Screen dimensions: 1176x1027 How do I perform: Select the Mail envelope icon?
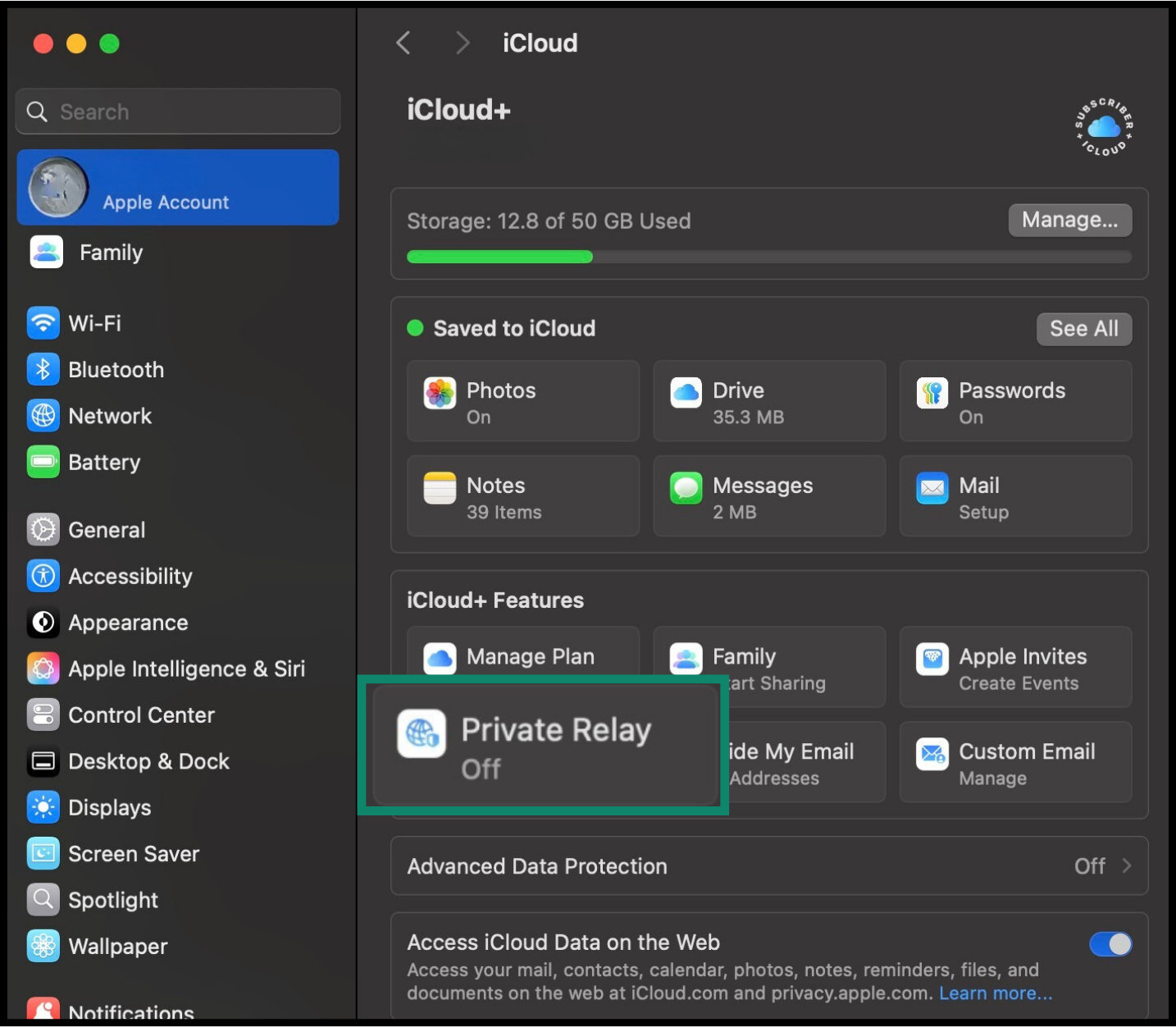932,487
